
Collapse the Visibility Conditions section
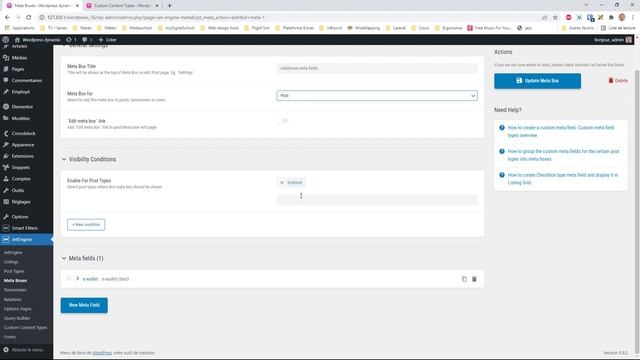click(64, 159)
